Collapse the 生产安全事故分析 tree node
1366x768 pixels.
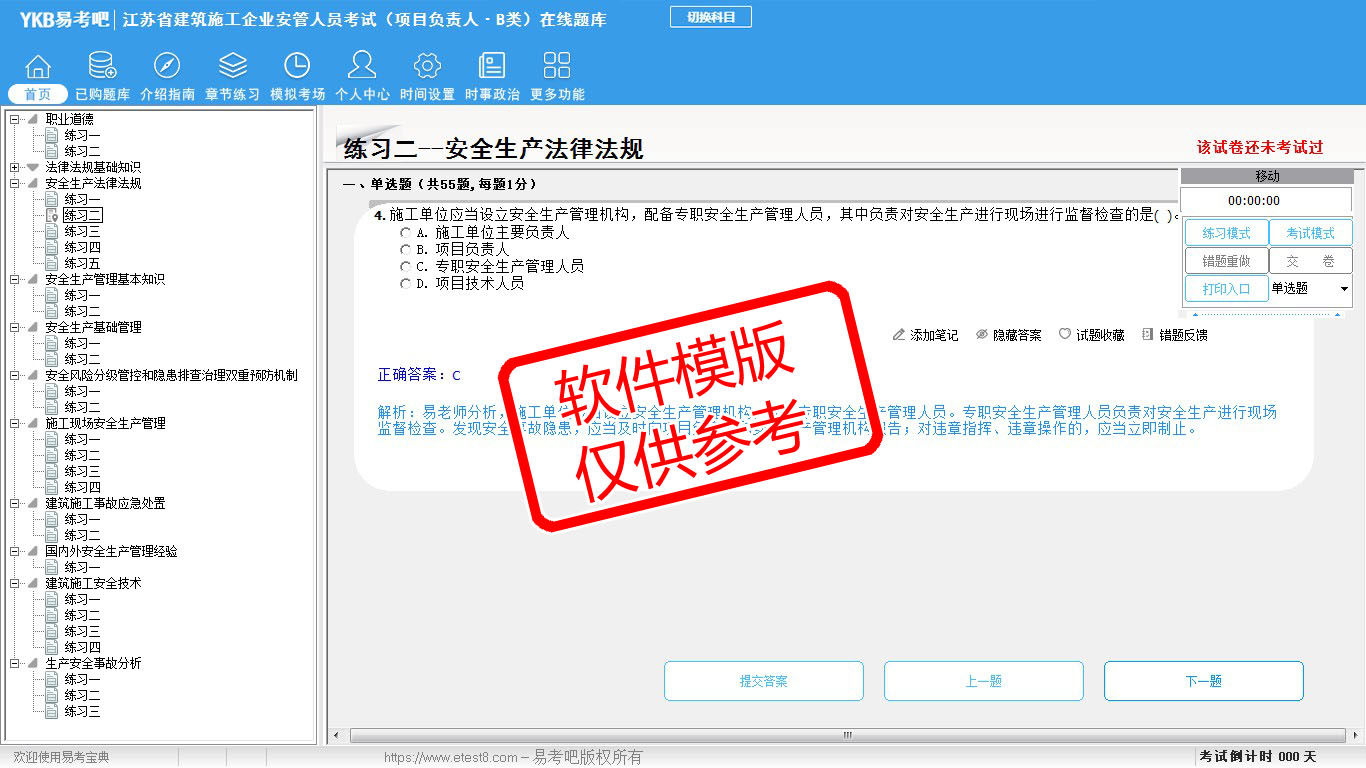pos(14,663)
